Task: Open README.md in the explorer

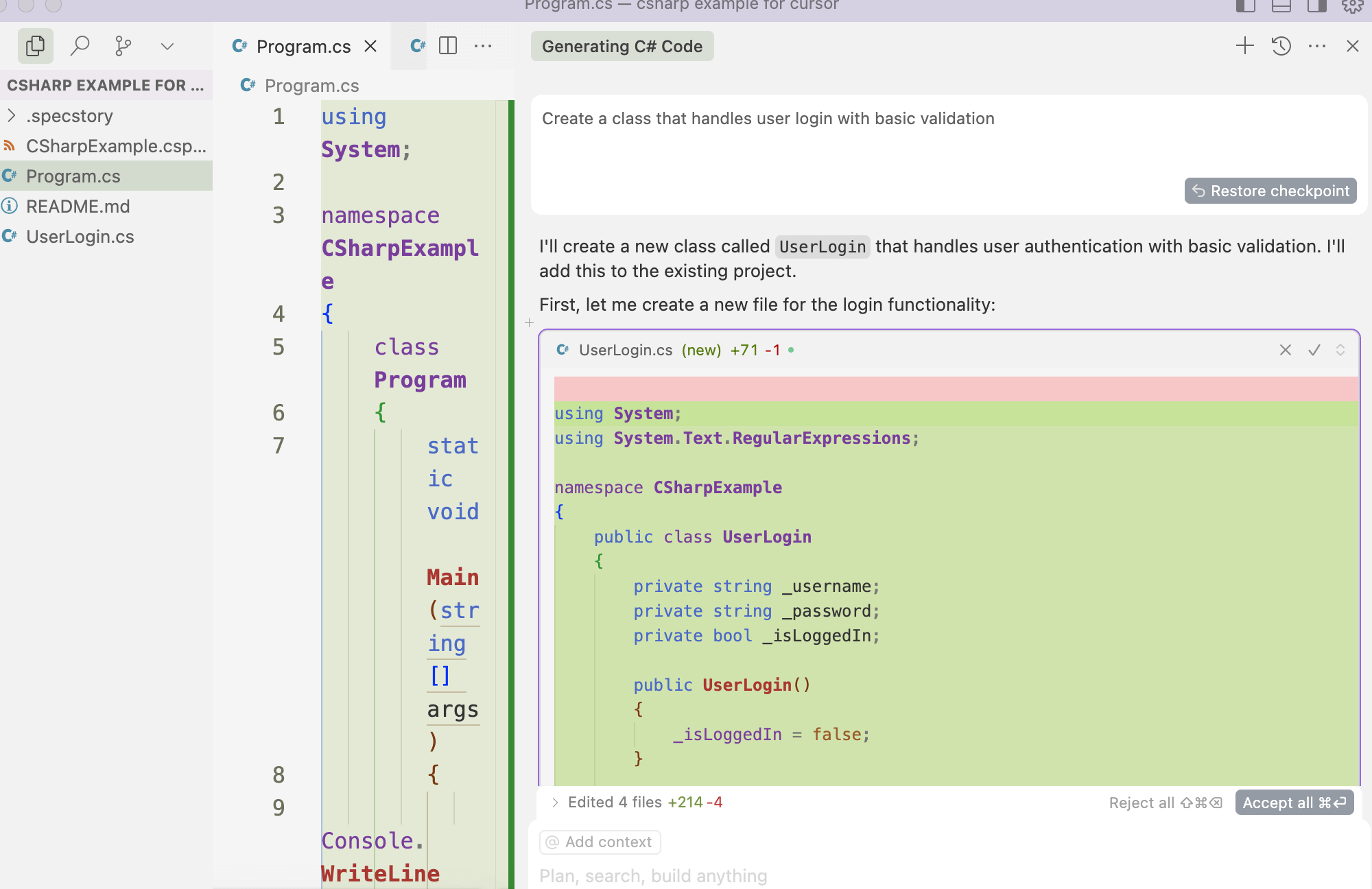Action: [x=106, y=206]
